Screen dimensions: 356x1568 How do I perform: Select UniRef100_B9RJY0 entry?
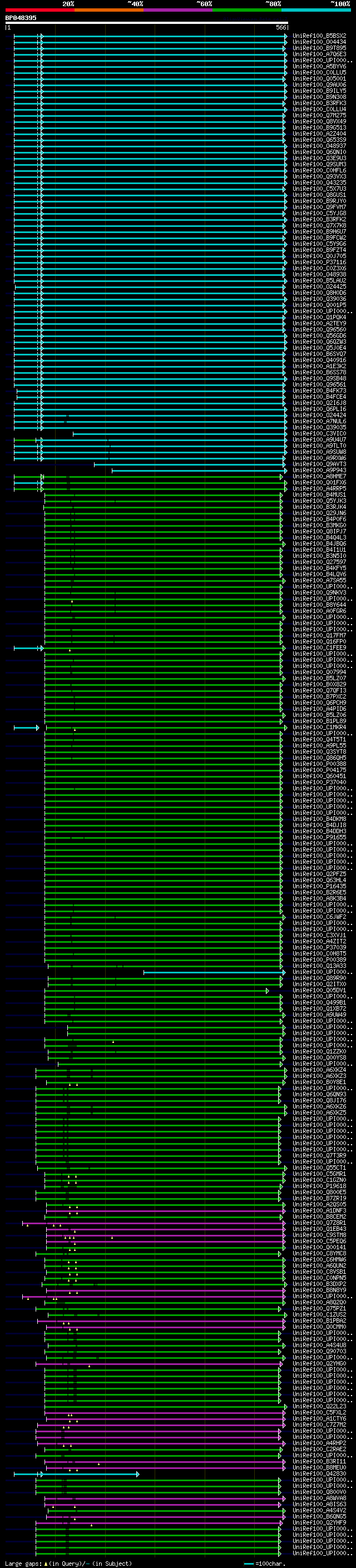tap(319, 201)
